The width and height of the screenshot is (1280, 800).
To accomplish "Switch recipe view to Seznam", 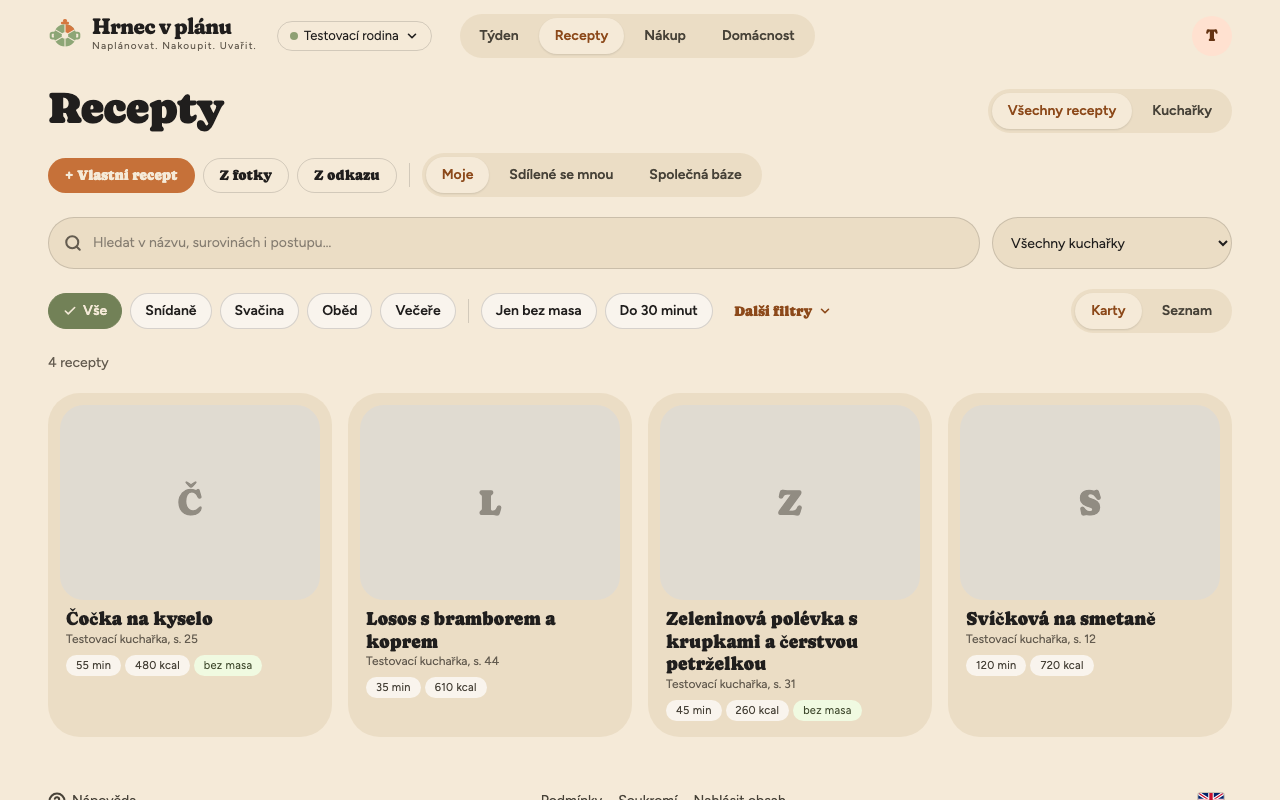I will [x=1186, y=311].
